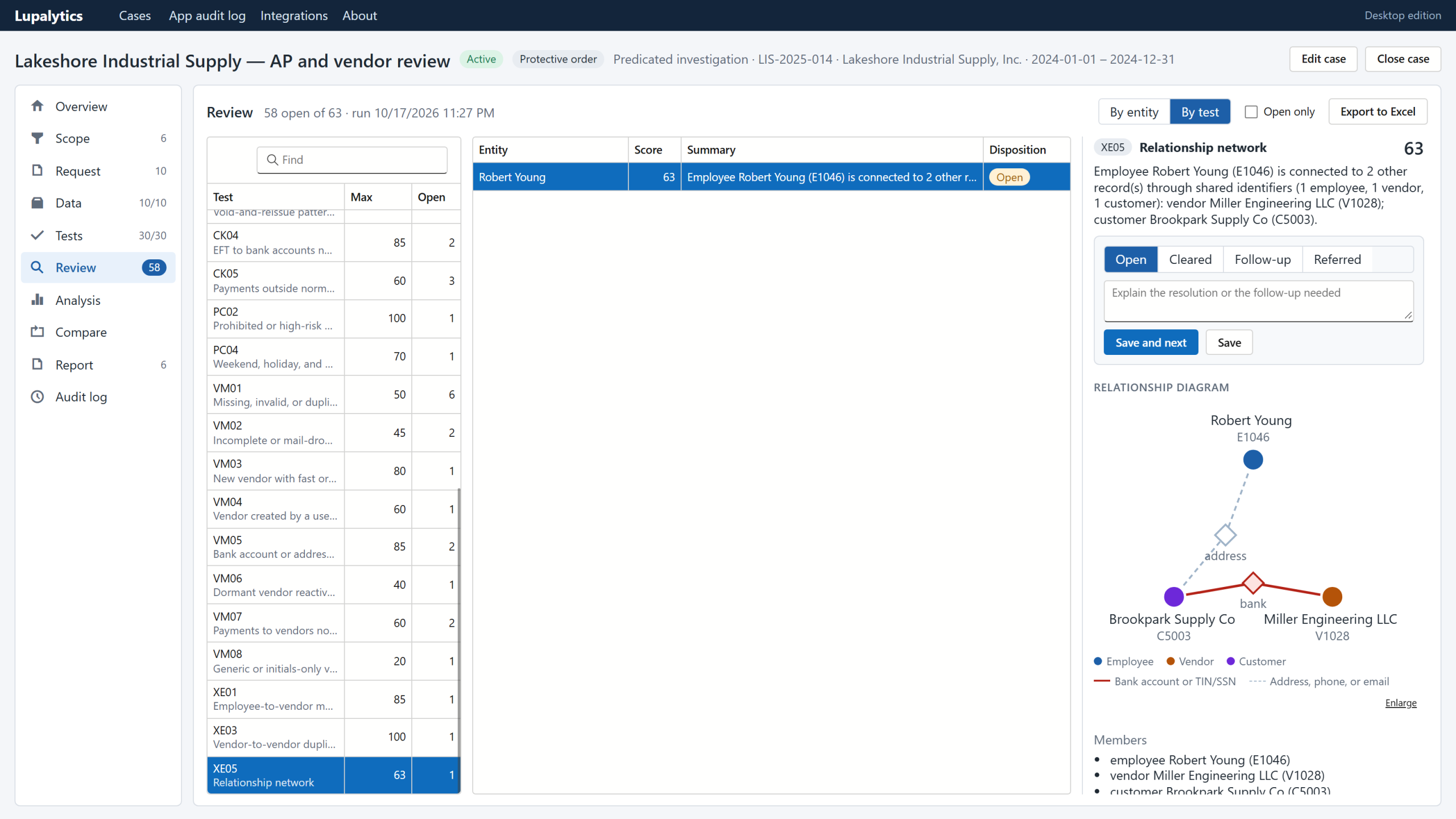Click the Report document icon
The width and height of the screenshot is (1456, 819).
[38, 365]
